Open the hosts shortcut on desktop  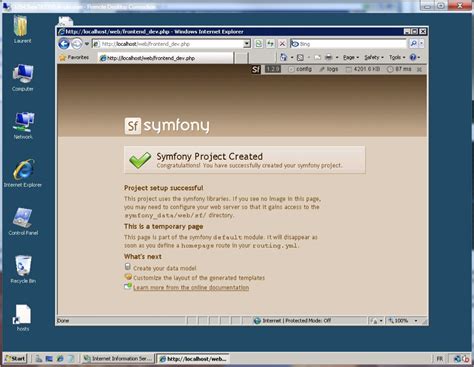click(23, 317)
